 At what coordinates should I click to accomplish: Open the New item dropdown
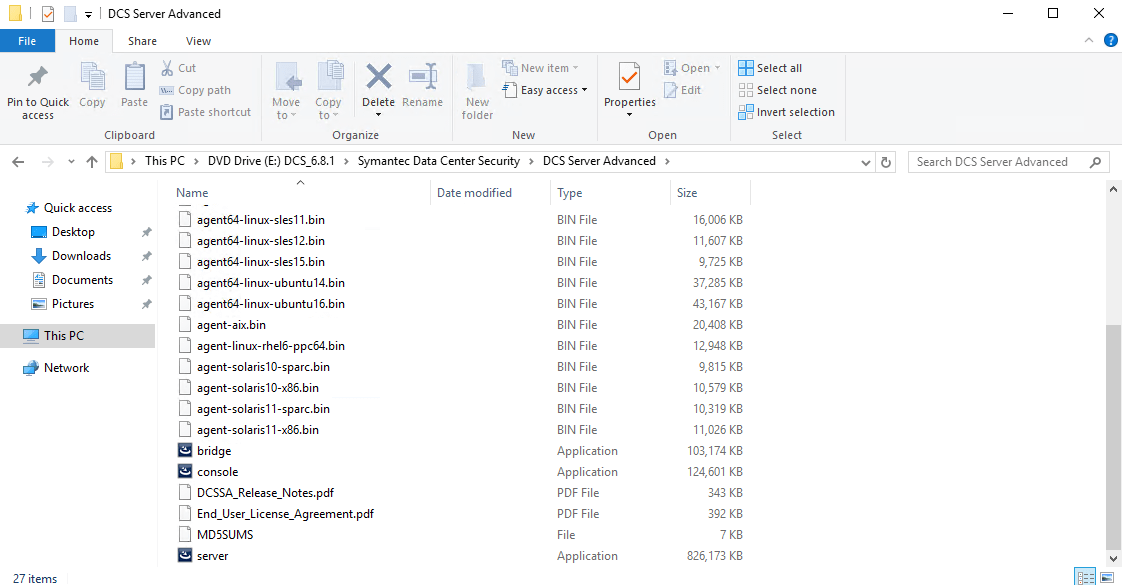coord(540,68)
